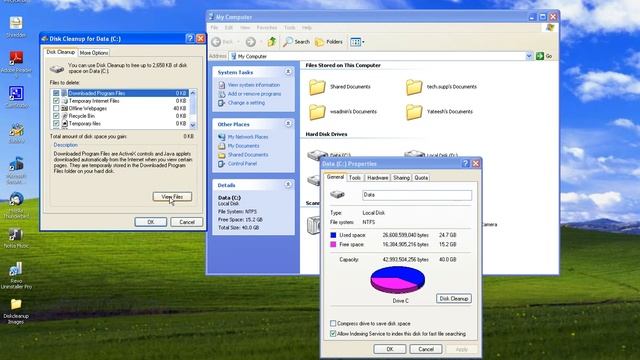Image resolution: width=640 pixels, height=360 pixels.
Task: Click the Go button beside the address bar
Action: point(544,56)
